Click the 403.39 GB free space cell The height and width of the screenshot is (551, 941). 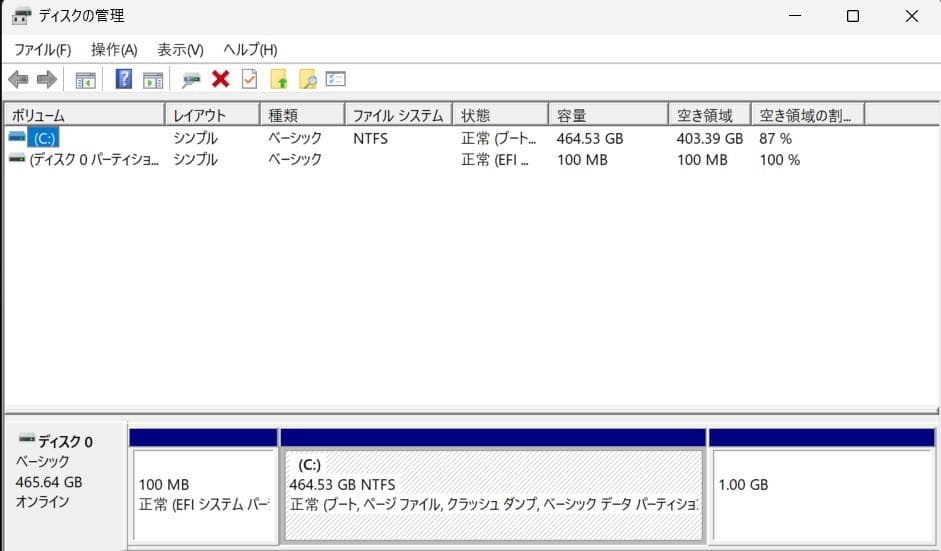point(710,139)
